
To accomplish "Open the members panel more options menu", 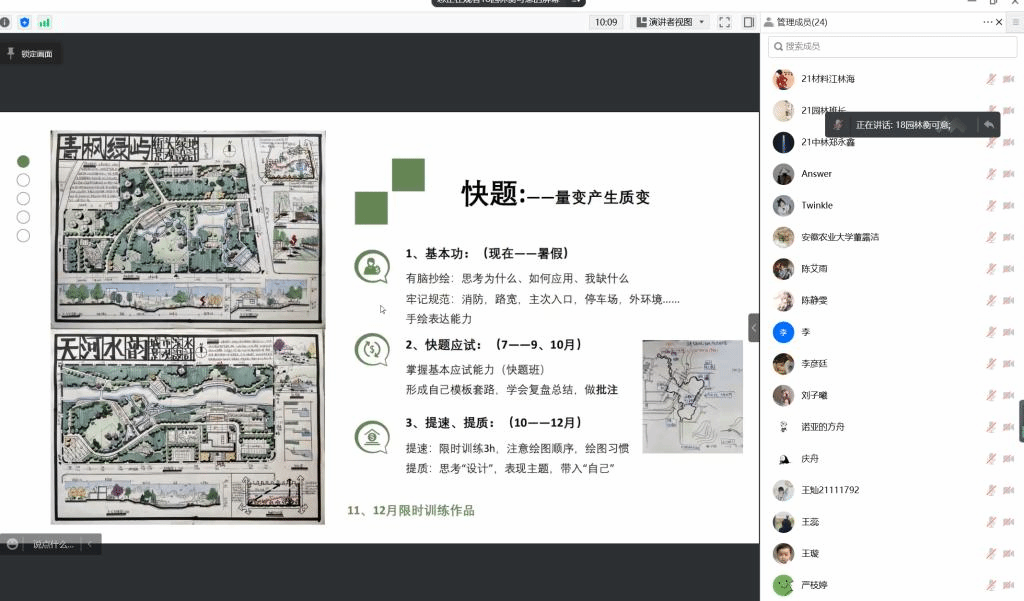I will pyautogui.click(x=989, y=22).
